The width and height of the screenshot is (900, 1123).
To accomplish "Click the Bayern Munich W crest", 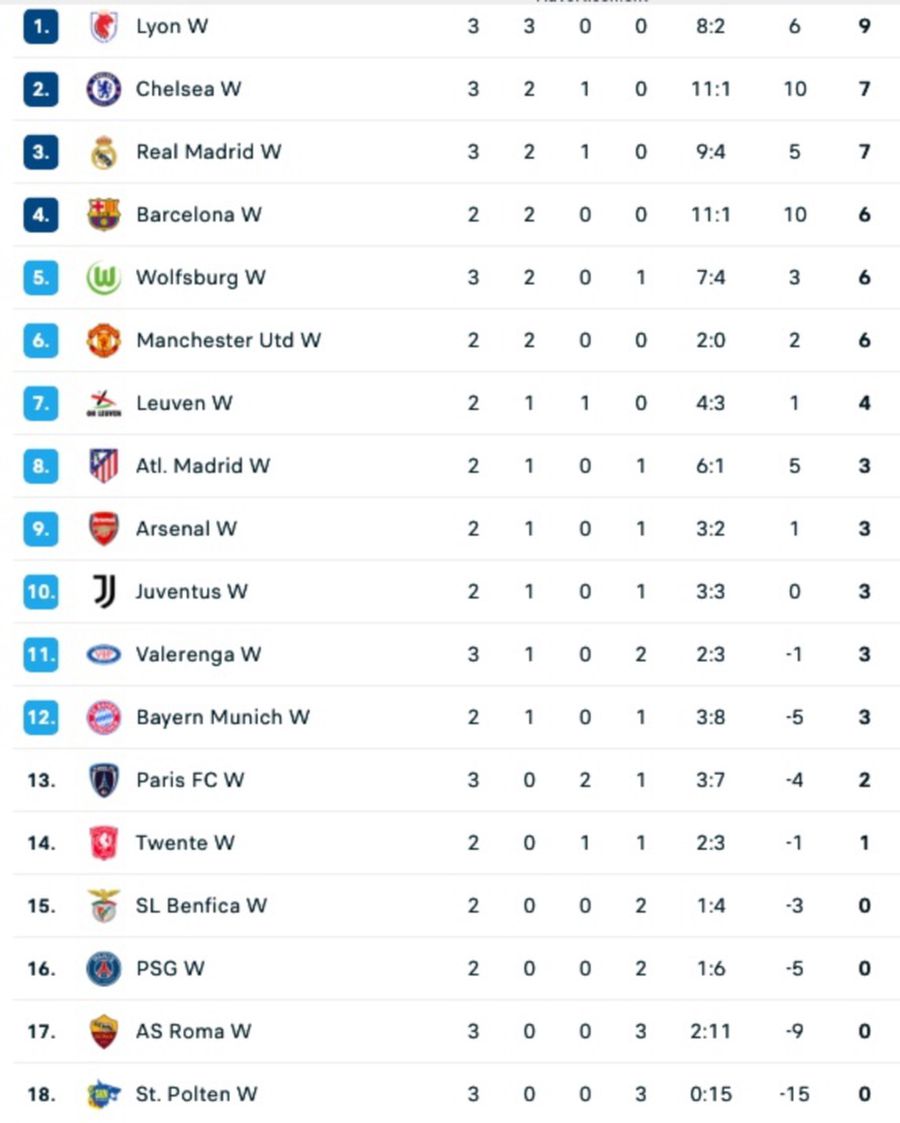I will click(x=105, y=717).
